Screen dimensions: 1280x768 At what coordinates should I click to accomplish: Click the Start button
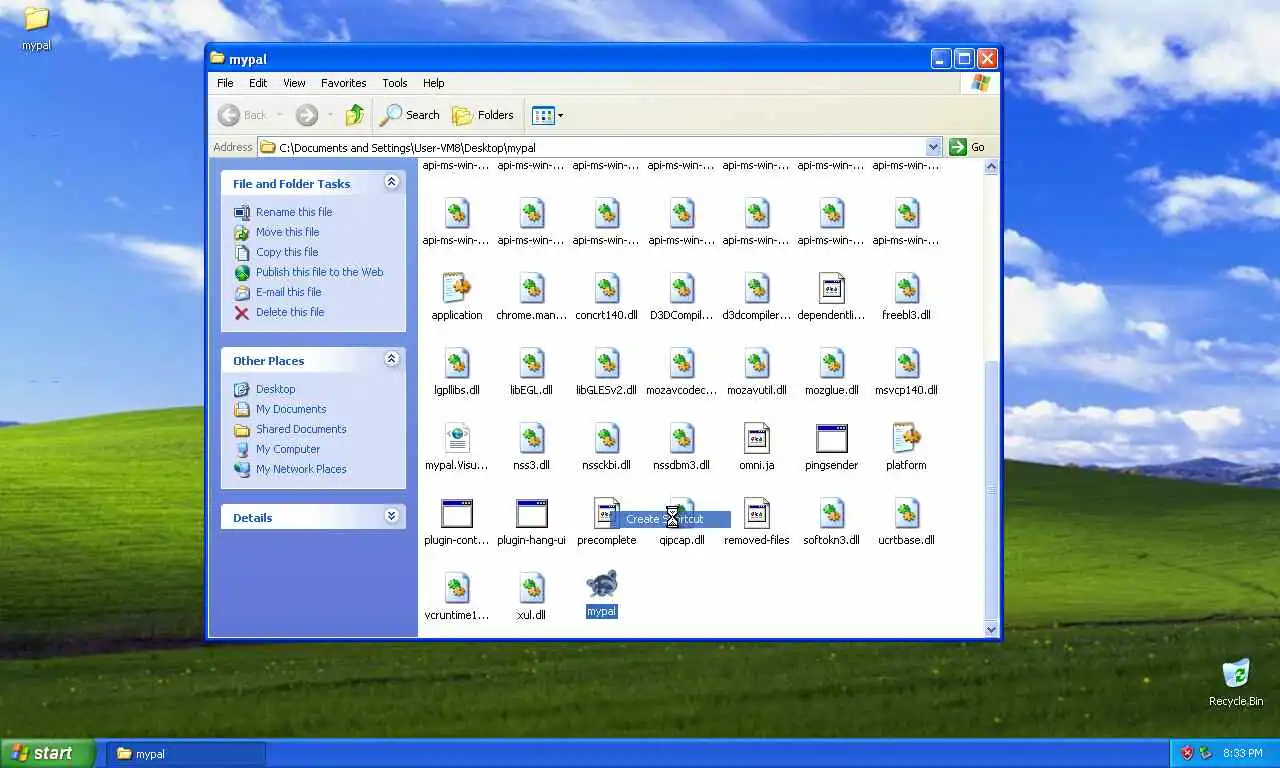47,753
